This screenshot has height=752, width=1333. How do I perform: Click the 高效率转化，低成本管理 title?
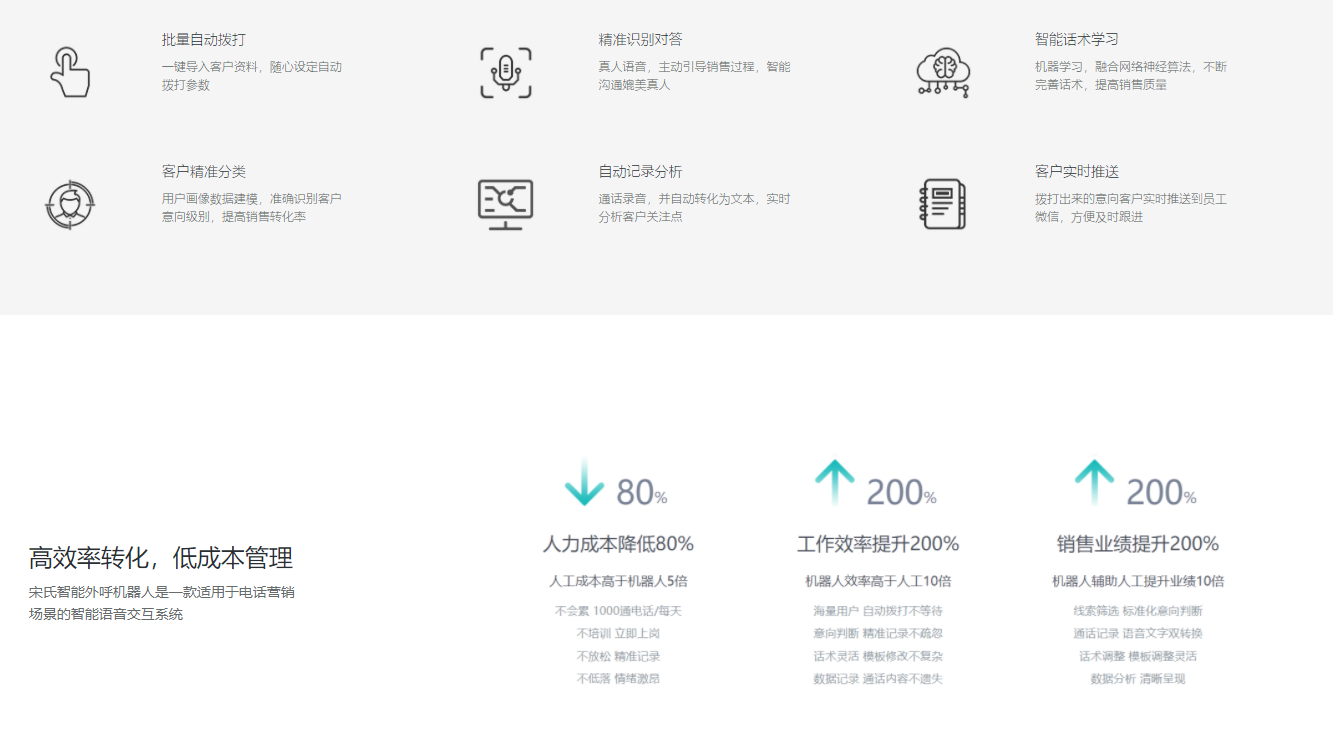coord(161,558)
